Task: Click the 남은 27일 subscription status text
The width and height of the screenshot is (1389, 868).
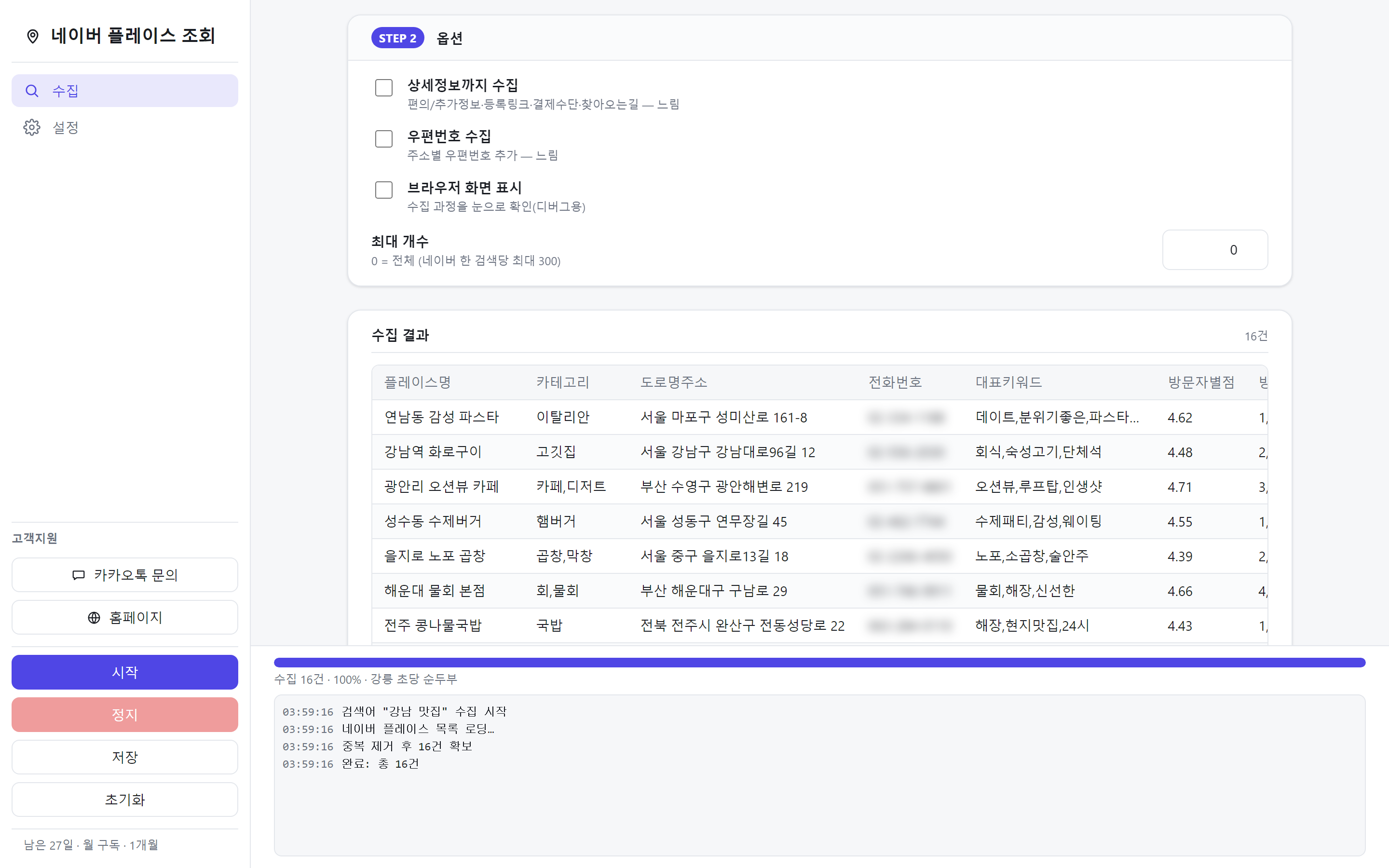Action: click(91, 845)
